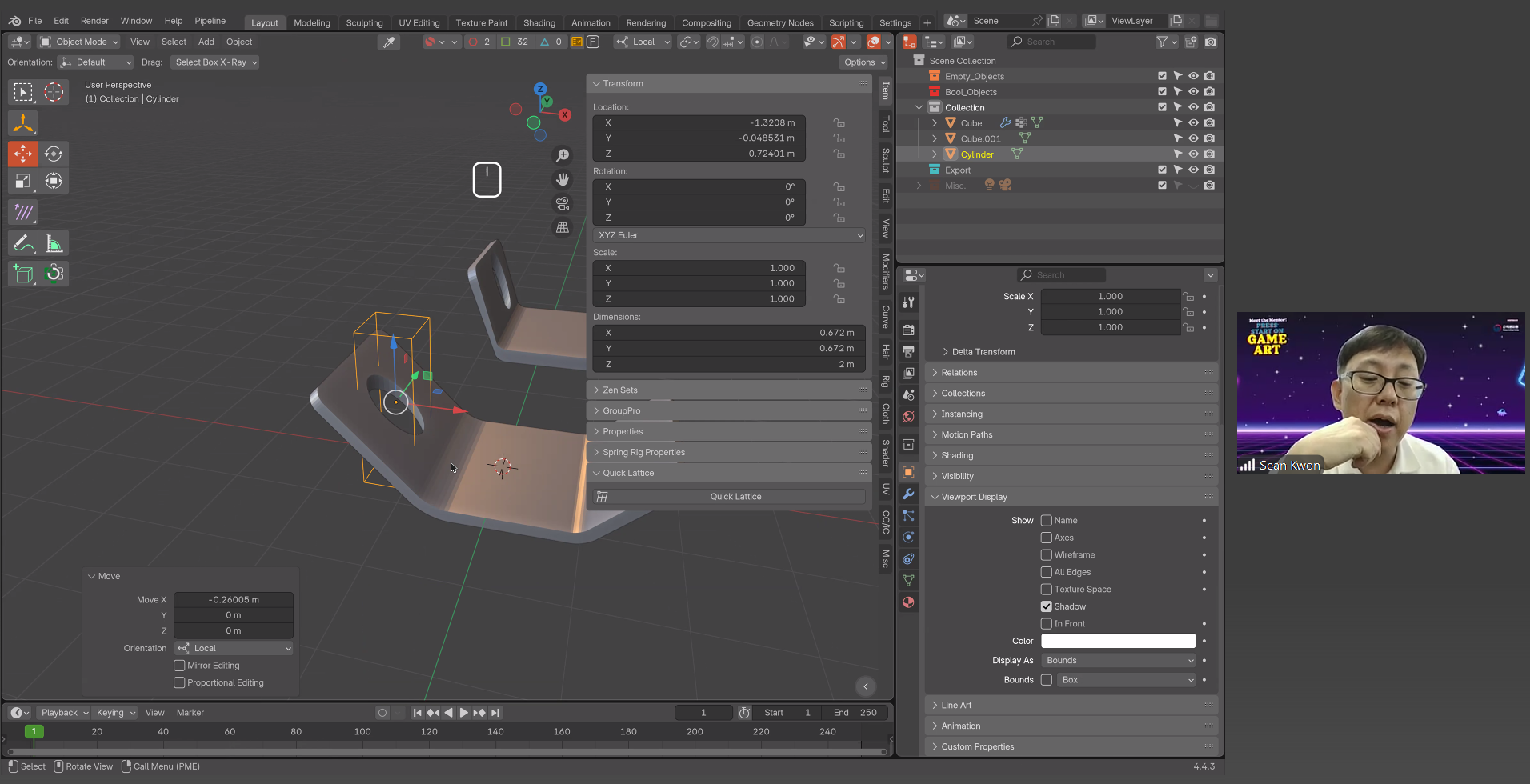Open the Select Box X-Ray drag dropdown
Screen dimensions: 1530x784
click(216, 62)
